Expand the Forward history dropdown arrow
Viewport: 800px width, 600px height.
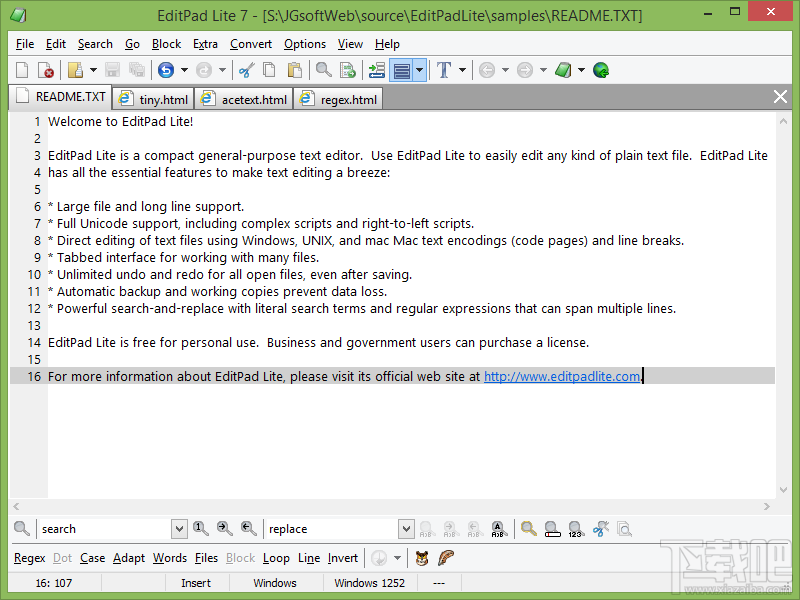(543, 70)
